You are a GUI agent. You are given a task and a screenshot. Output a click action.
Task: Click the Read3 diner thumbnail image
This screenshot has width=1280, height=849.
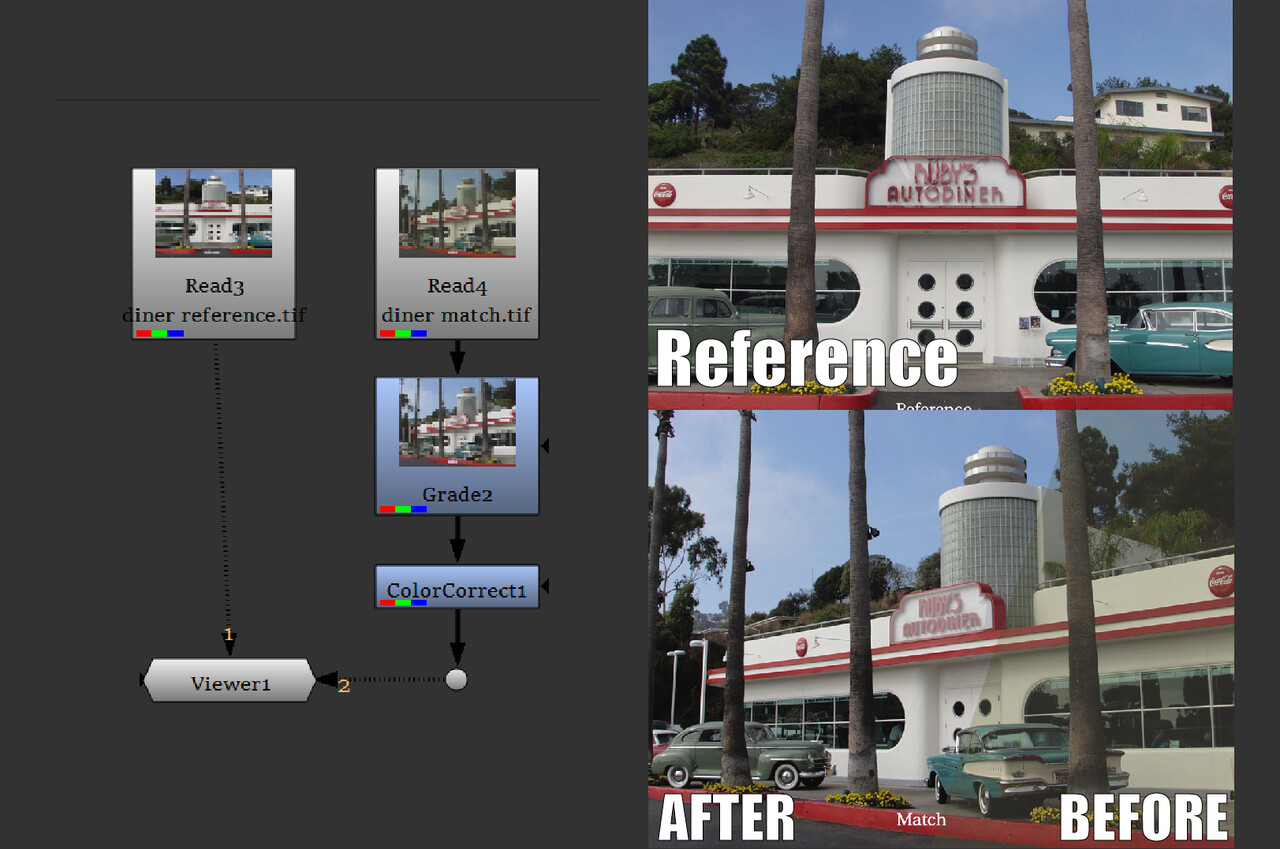214,213
